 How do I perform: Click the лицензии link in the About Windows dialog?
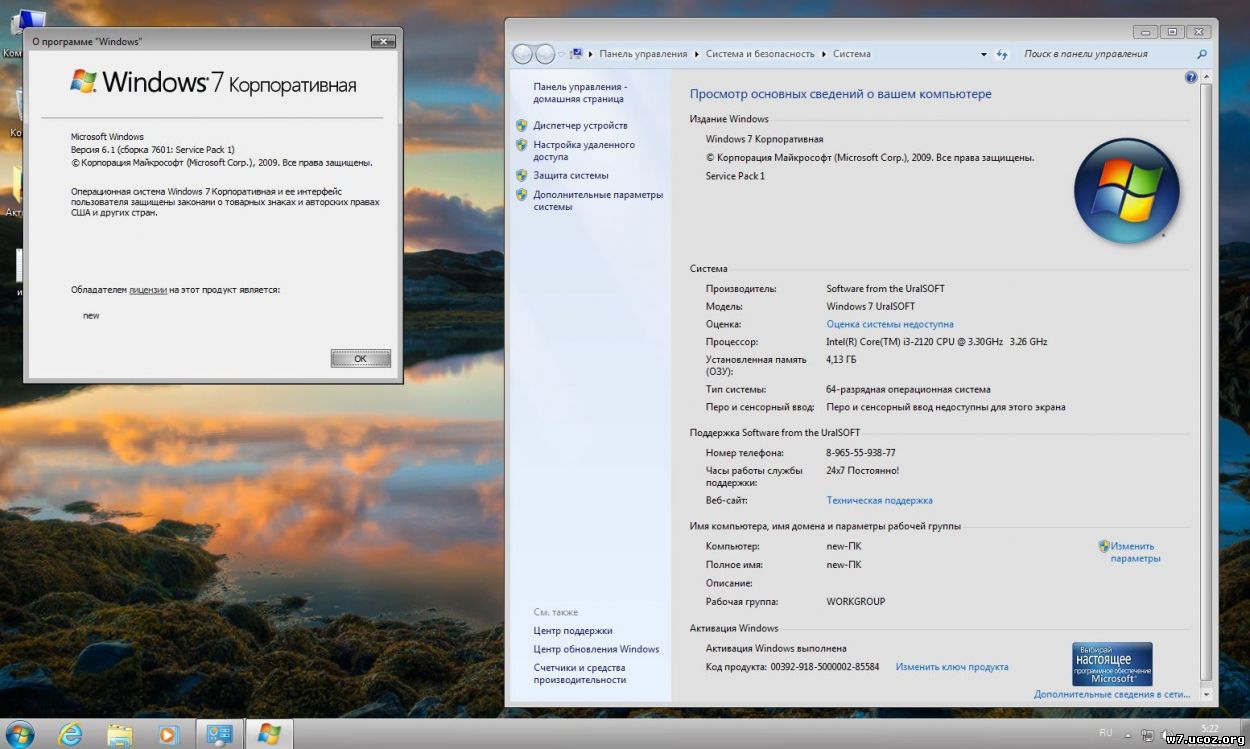(148, 289)
